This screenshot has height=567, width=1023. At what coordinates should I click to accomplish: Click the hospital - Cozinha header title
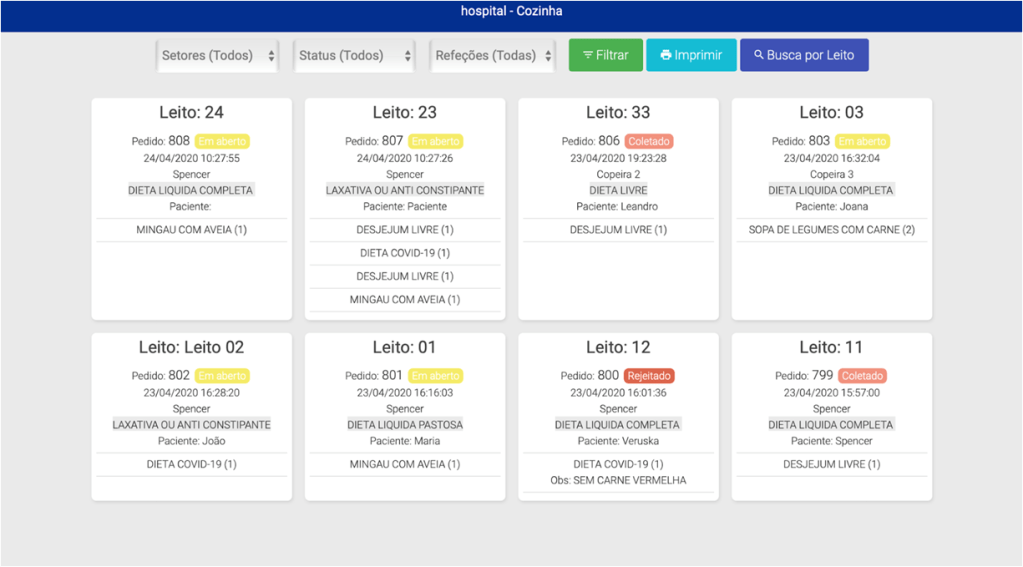(511, 12)
